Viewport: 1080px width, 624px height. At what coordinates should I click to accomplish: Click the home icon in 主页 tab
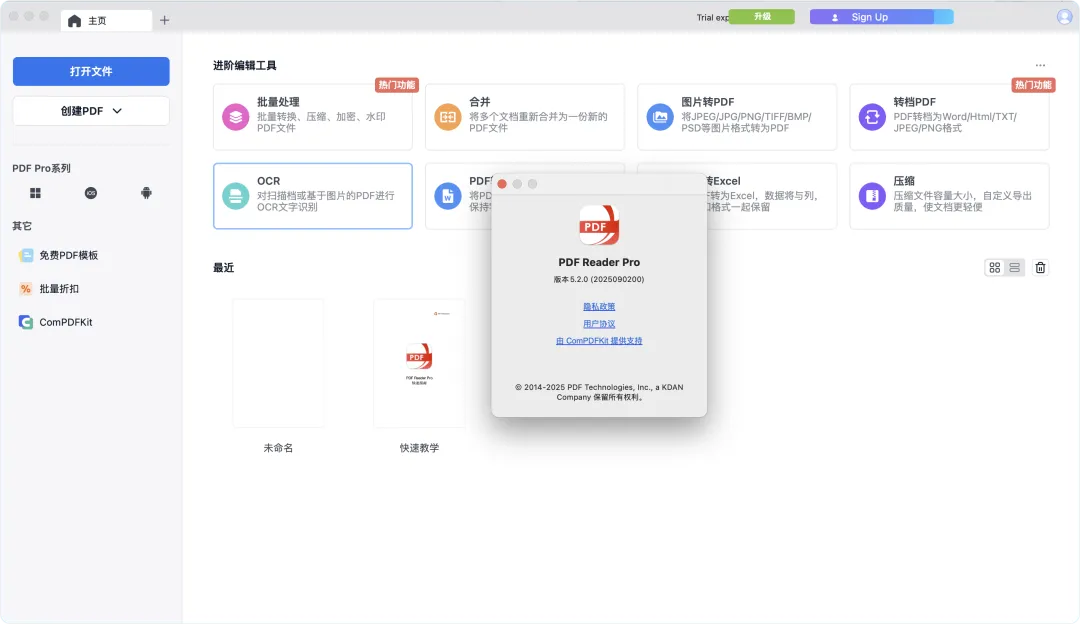[74, 21]
